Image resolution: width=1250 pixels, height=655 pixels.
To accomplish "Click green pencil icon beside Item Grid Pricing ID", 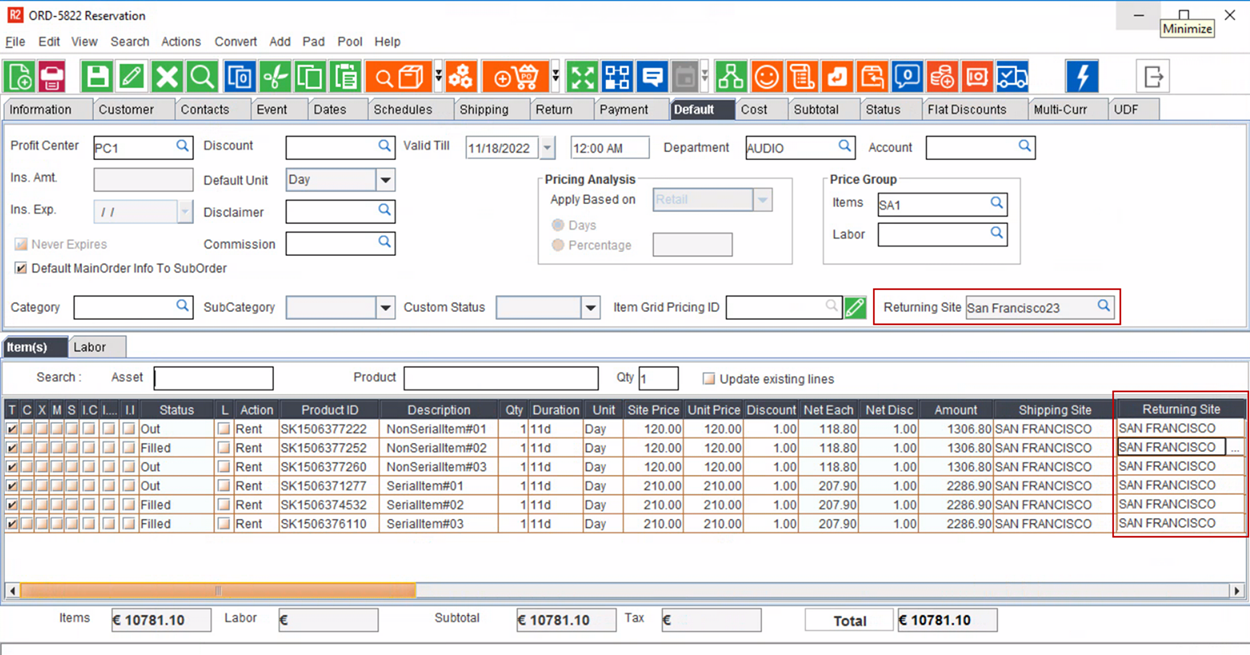I will click(855, 308).
